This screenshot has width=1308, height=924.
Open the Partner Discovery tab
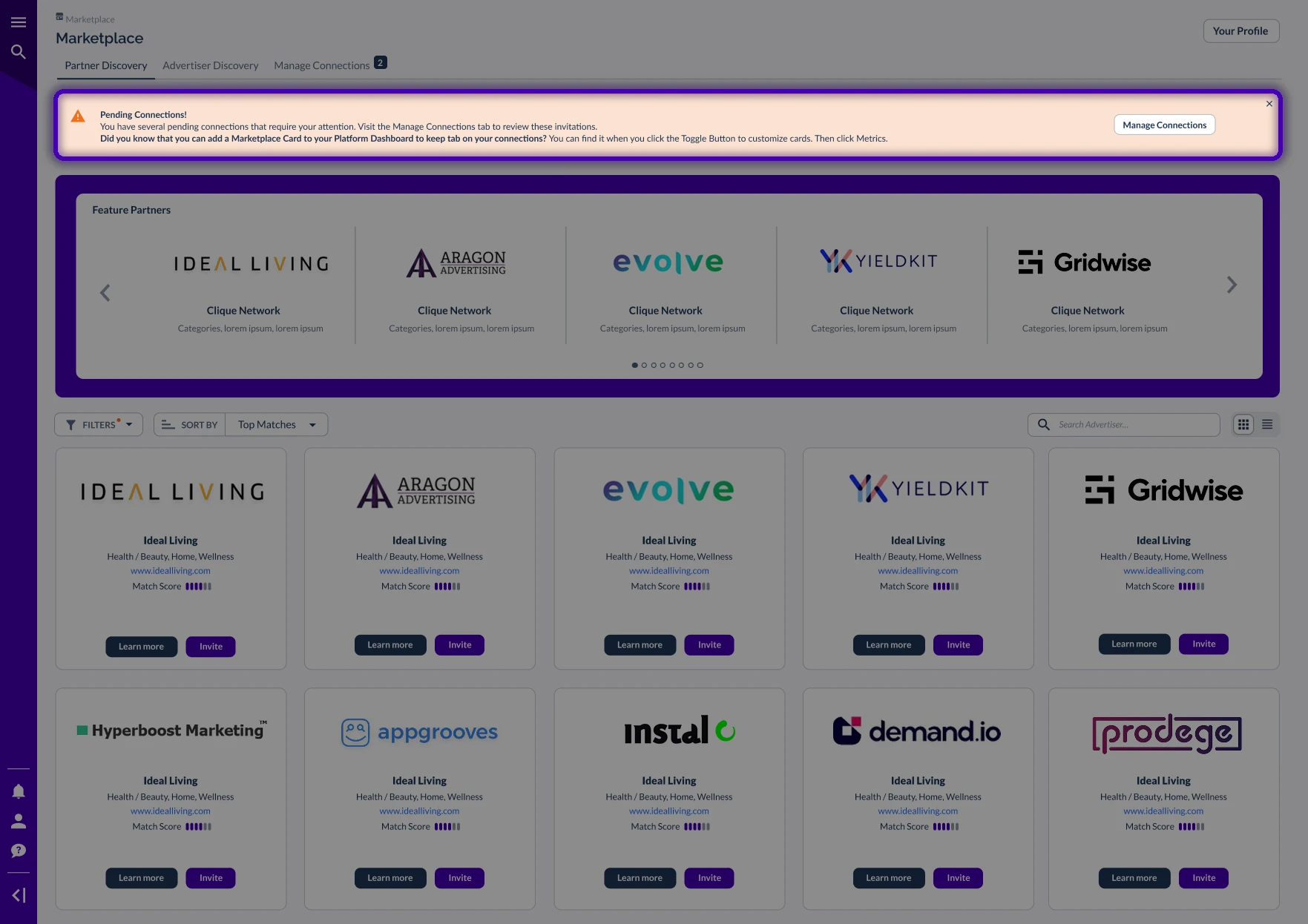106,65
